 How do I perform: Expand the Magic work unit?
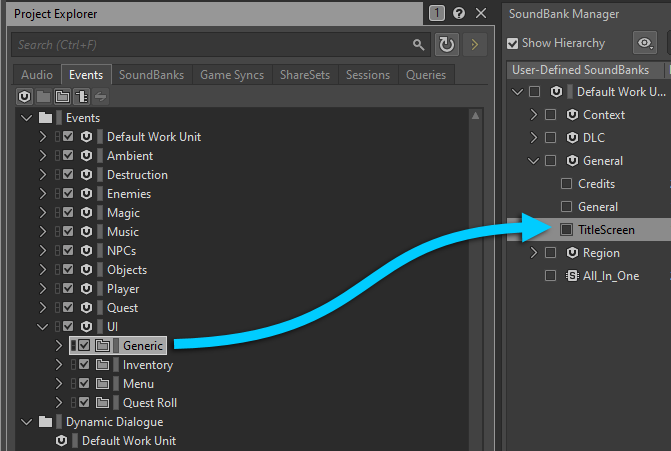pyautogui.click(x=42, y=213)
